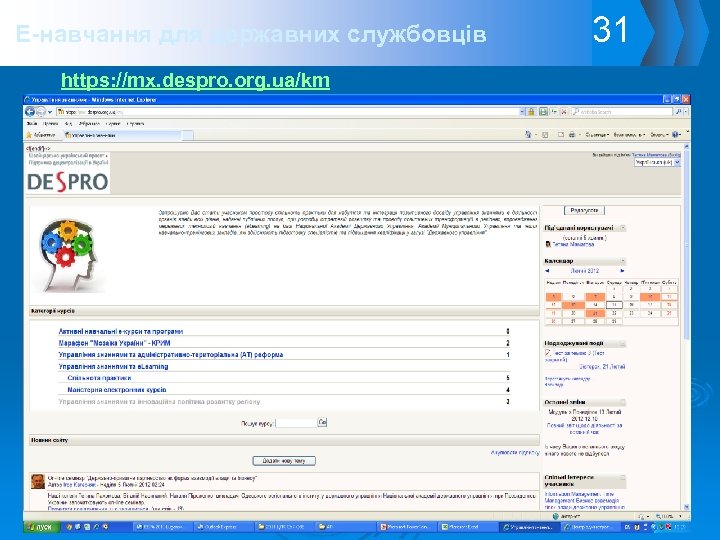Image resolution: width=720 pixels, height=540 pixels.
Task: Click the calendar month title link
Action: [x=585, y=271]
